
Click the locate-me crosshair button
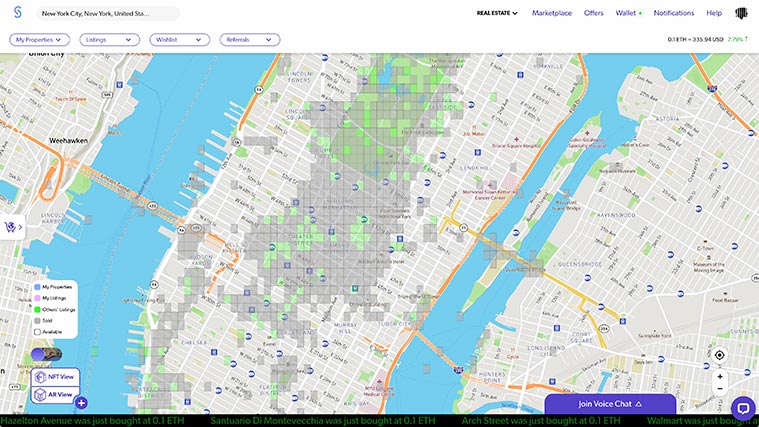(720, 355)
